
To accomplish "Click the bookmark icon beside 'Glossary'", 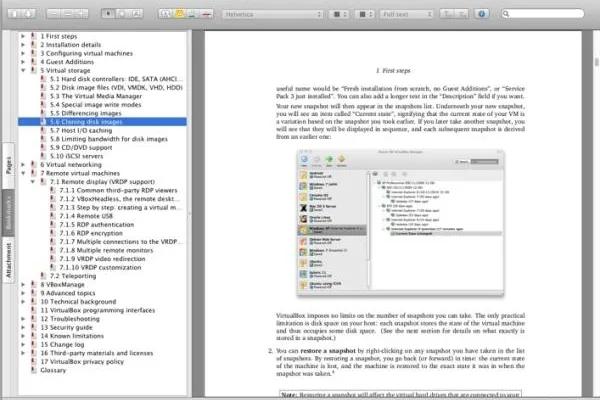I will (34, 370).
